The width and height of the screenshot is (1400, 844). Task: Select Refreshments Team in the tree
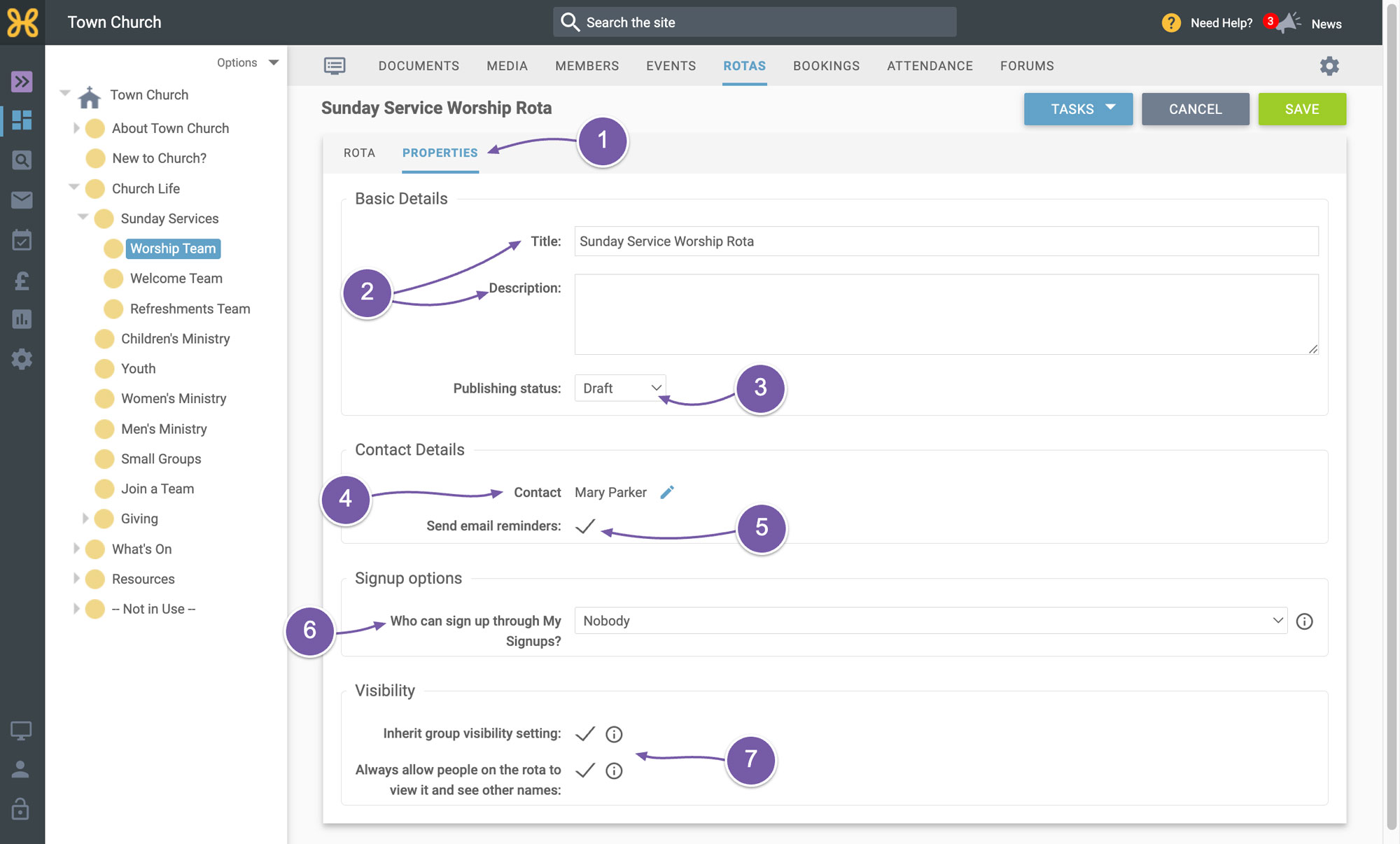(190, 309)
